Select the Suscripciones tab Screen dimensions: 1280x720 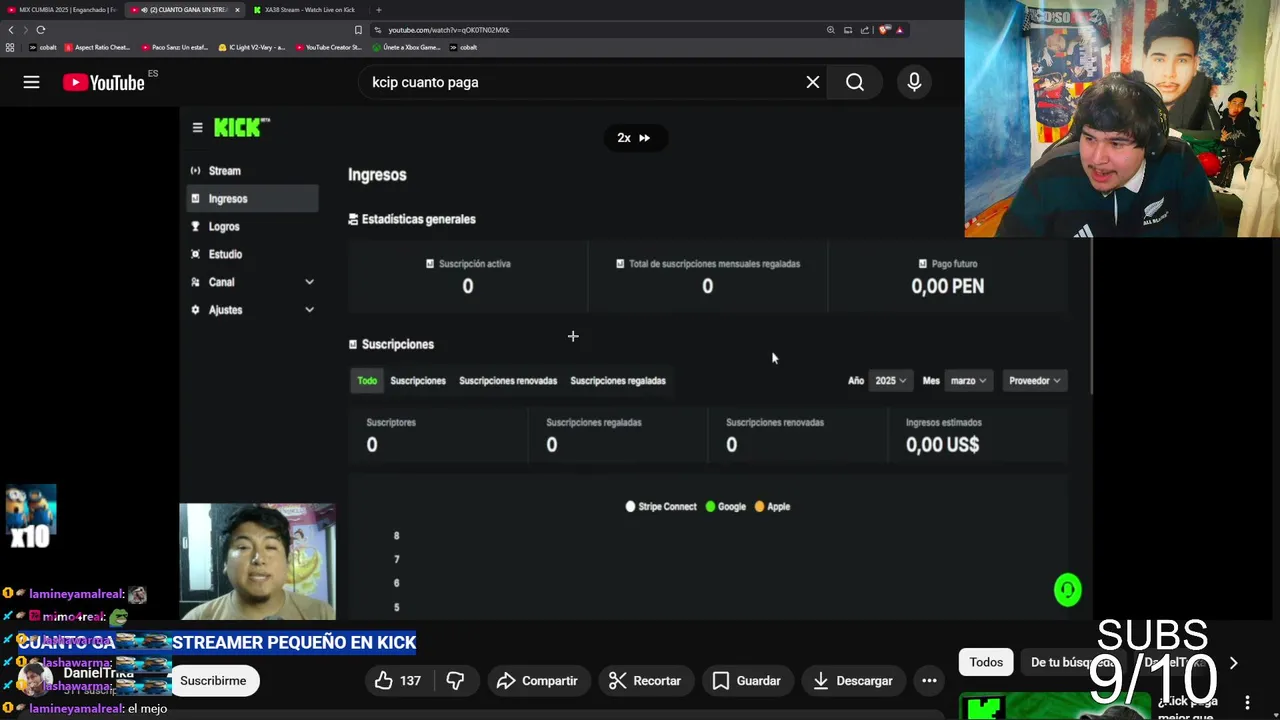418,381
